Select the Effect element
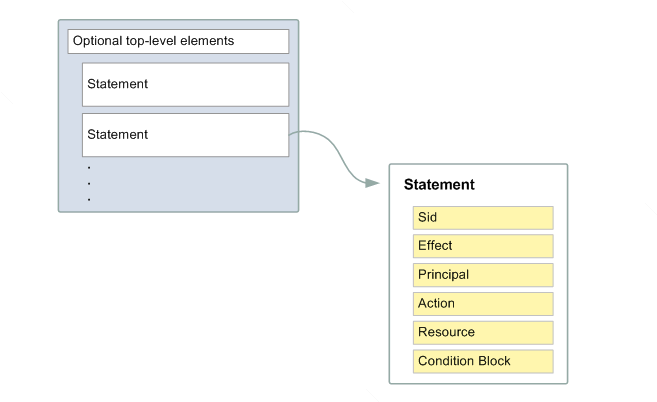The width and height of the screenshot is (657, 402). (482, 246)
